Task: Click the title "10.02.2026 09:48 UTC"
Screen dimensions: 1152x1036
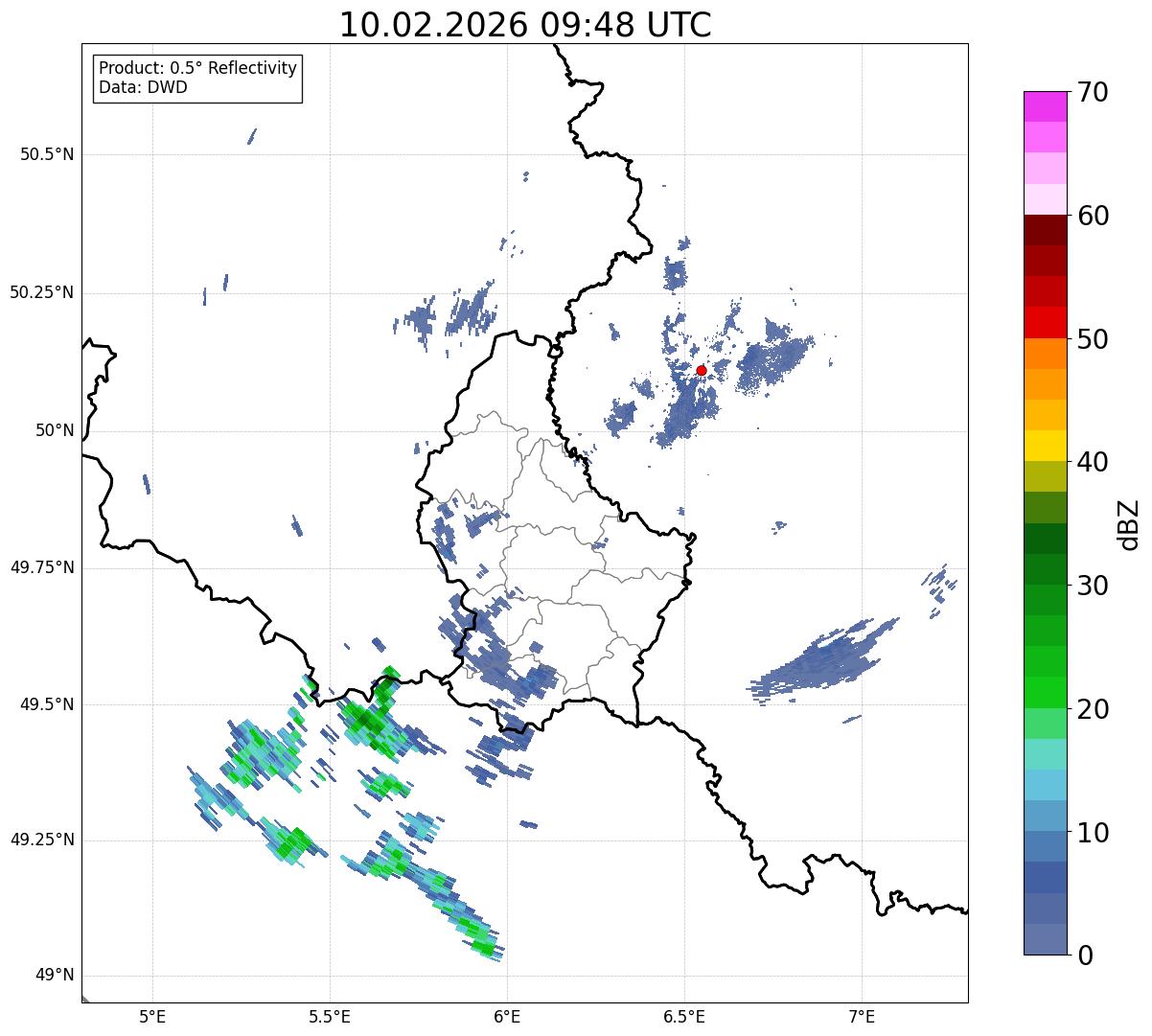Action: [x=525, y=25]
